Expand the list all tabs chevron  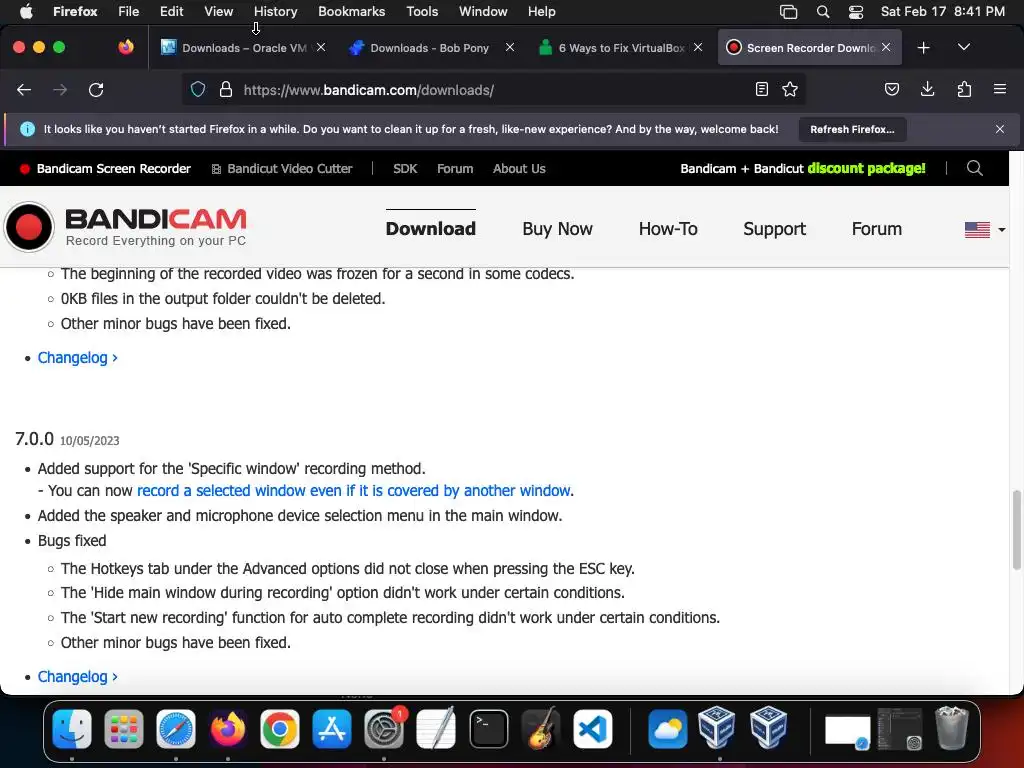click(x=964, y=47)
